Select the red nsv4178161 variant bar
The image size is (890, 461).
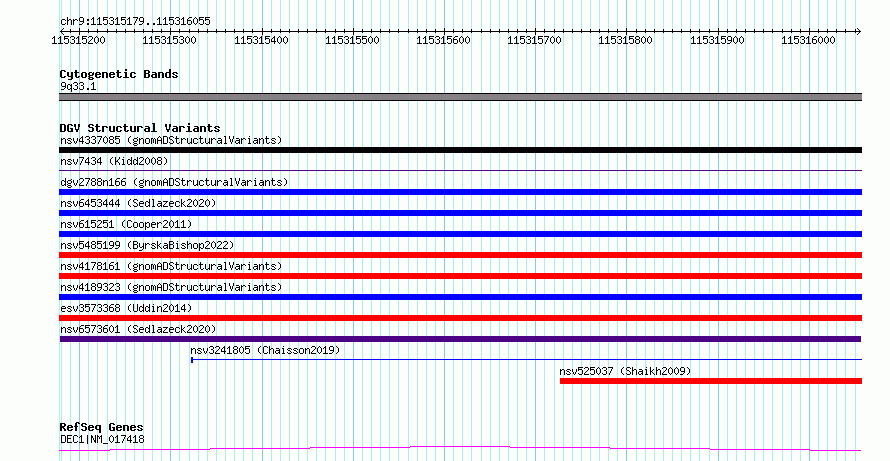point(460,276)
